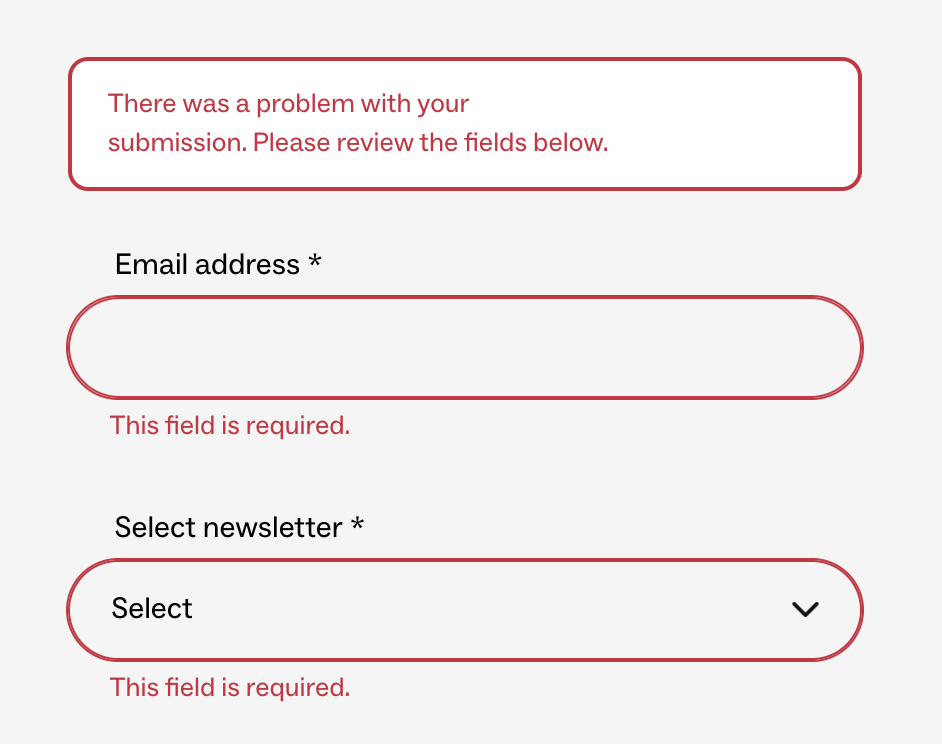Select the email address input field
The width and height of the screenshot is (942, 744).
[x=465, y=347]
